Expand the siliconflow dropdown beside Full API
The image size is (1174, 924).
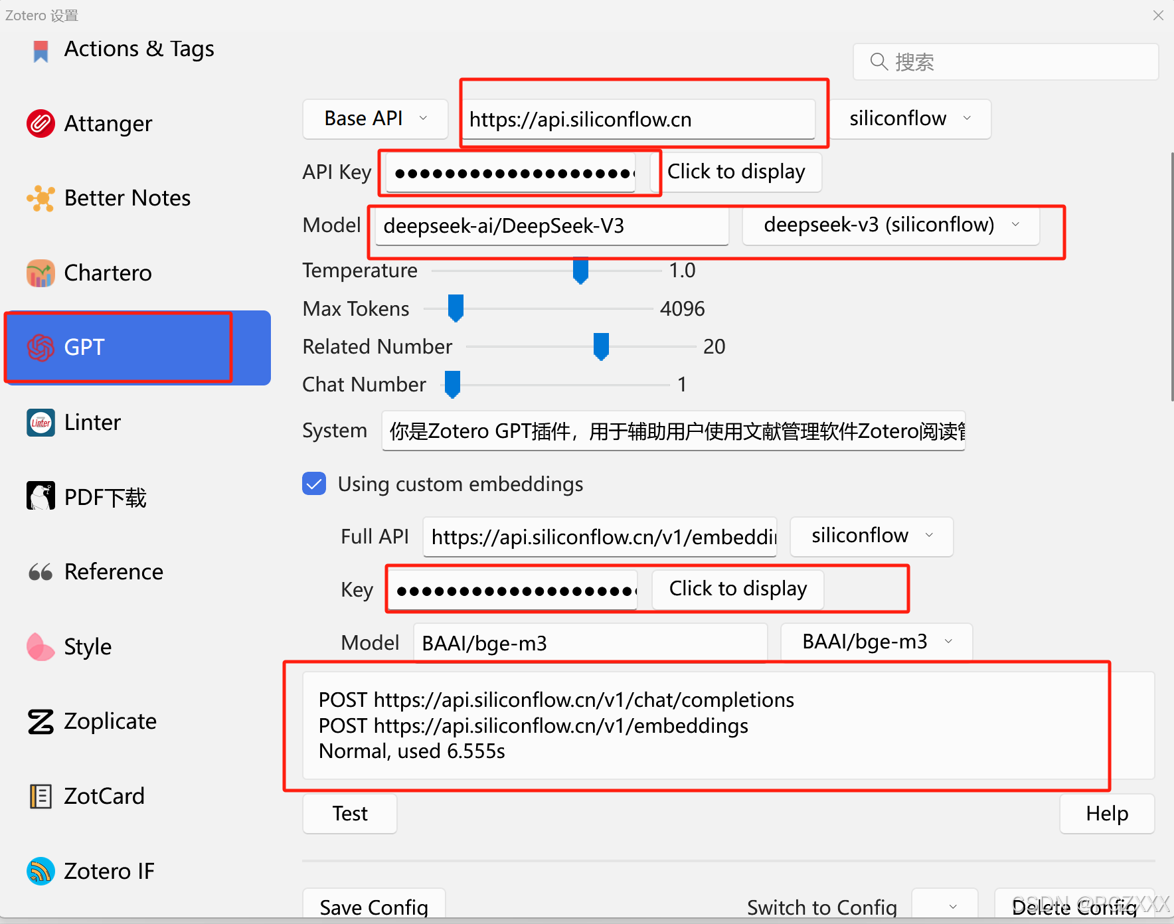click(872, 536)
